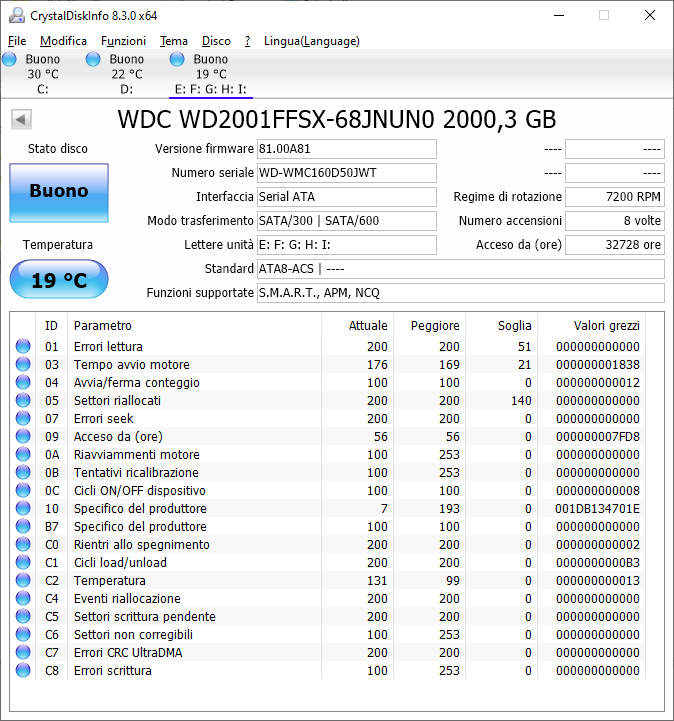Click the Versione firmware field
674x721 pixels.
(x=347, y=149)
